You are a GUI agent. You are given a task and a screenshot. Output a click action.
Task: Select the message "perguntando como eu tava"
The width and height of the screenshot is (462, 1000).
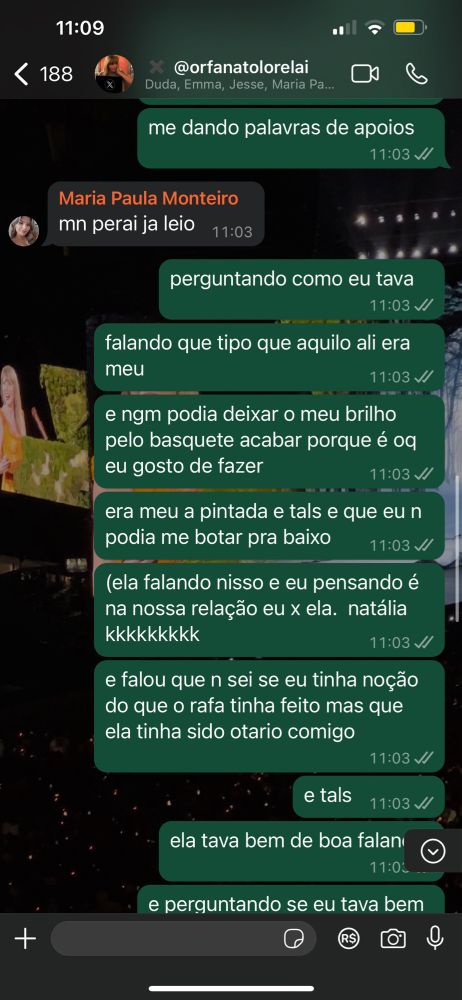[x=301, y=289]
